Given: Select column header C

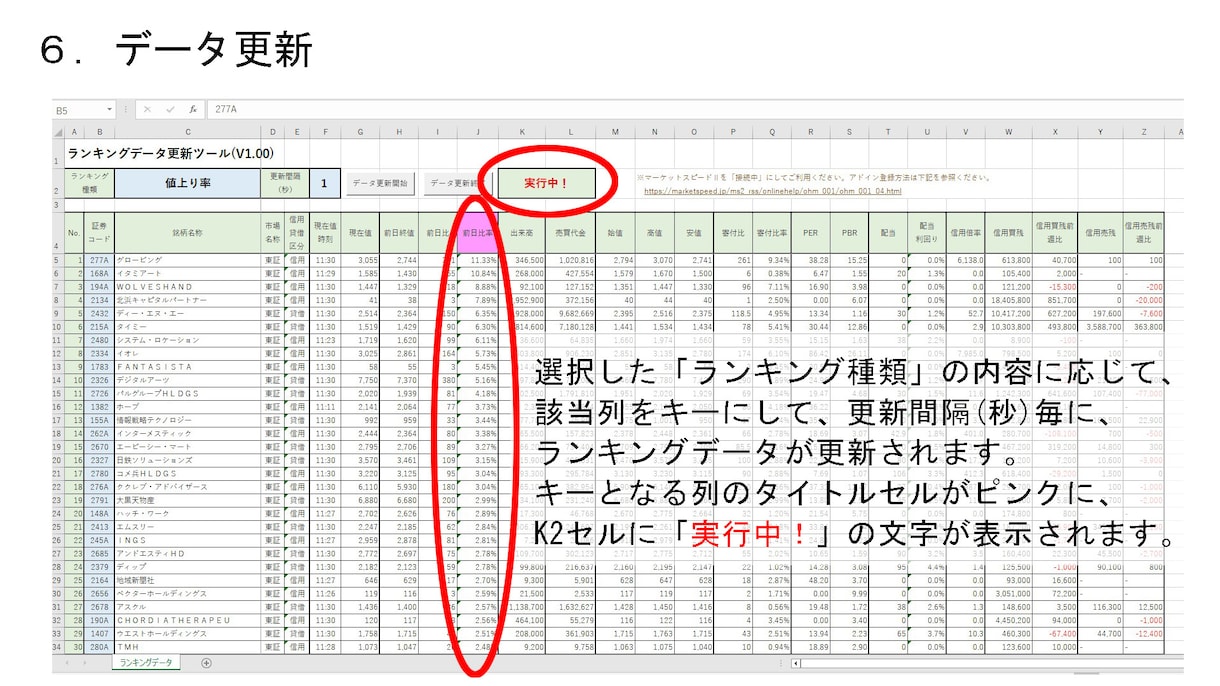Looking at the screenshot, I should pyautogui.click(x=188, y=132).
